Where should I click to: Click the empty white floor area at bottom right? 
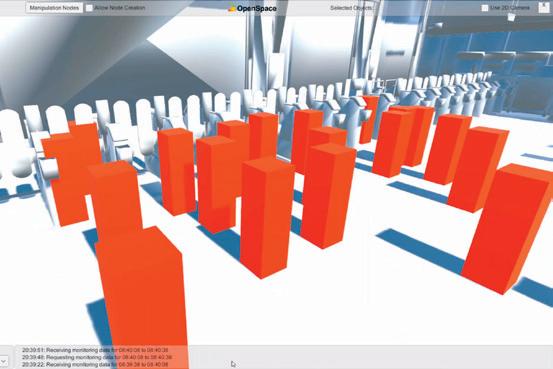(406, 310)
